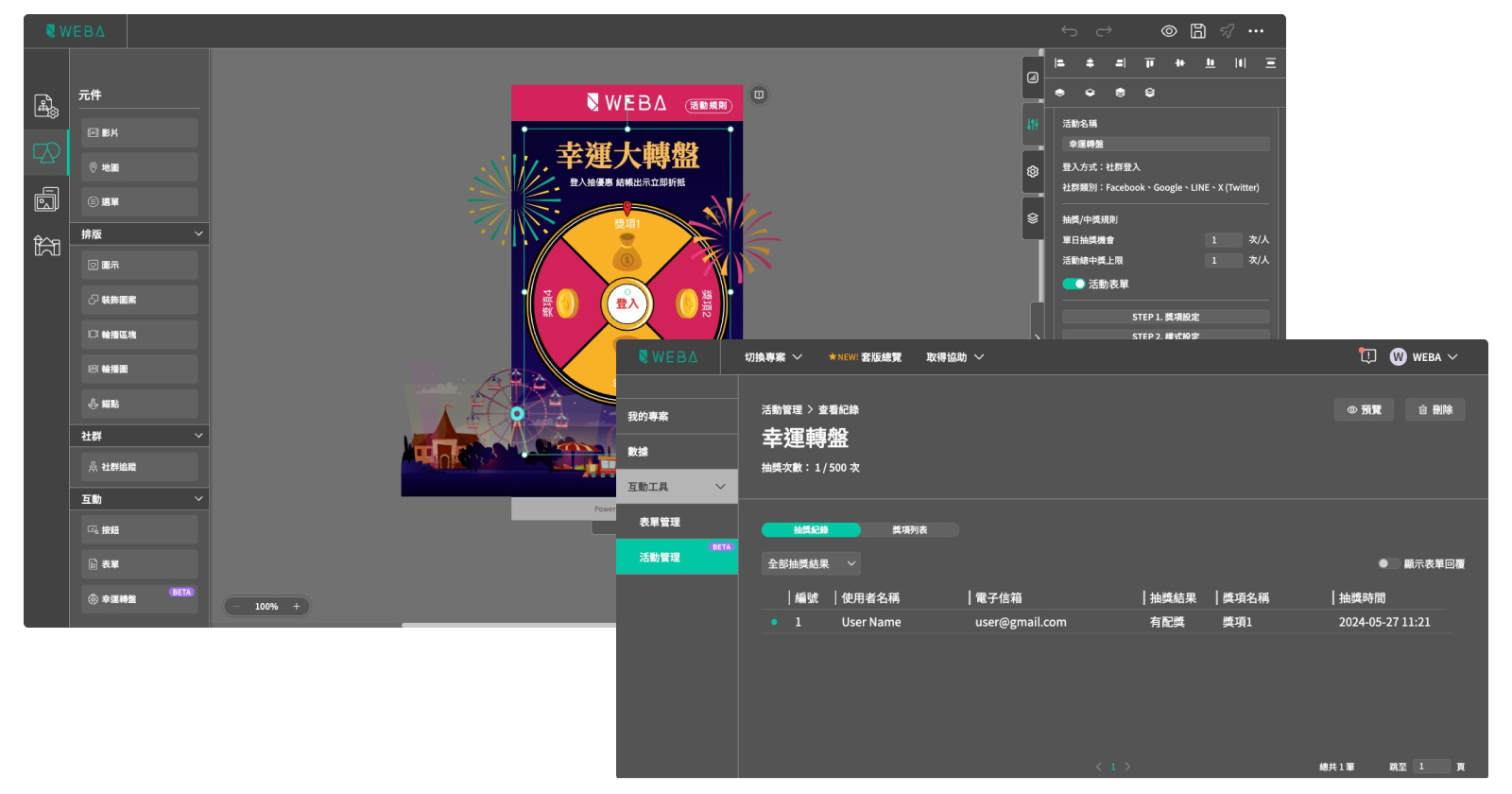Switch to the 獎項列表 tab
Viewport: 1512px width, 794px height.
910,530
